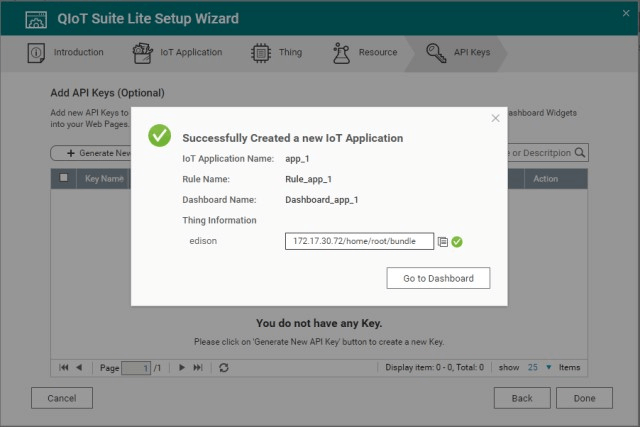Close the success dialog with the X

click(x=495, y=118)
